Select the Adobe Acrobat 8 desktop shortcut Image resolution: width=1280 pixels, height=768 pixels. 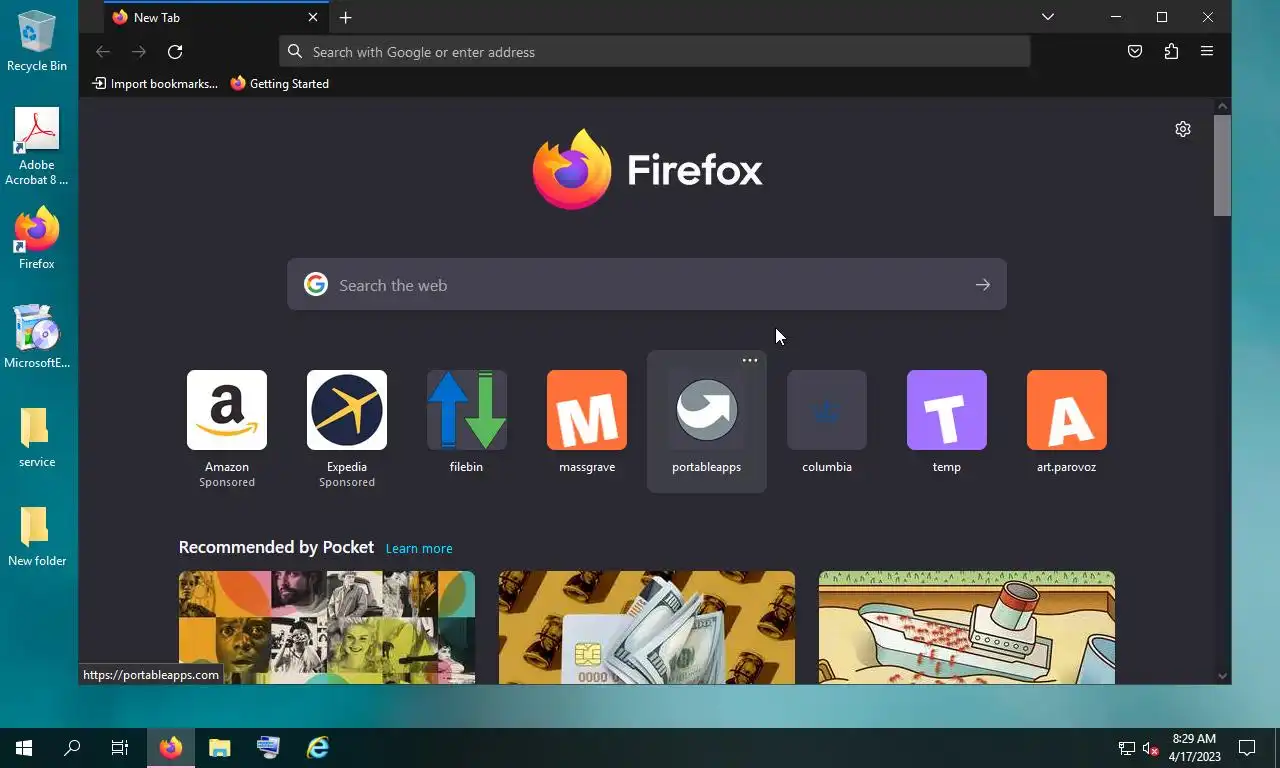point(37,147)
